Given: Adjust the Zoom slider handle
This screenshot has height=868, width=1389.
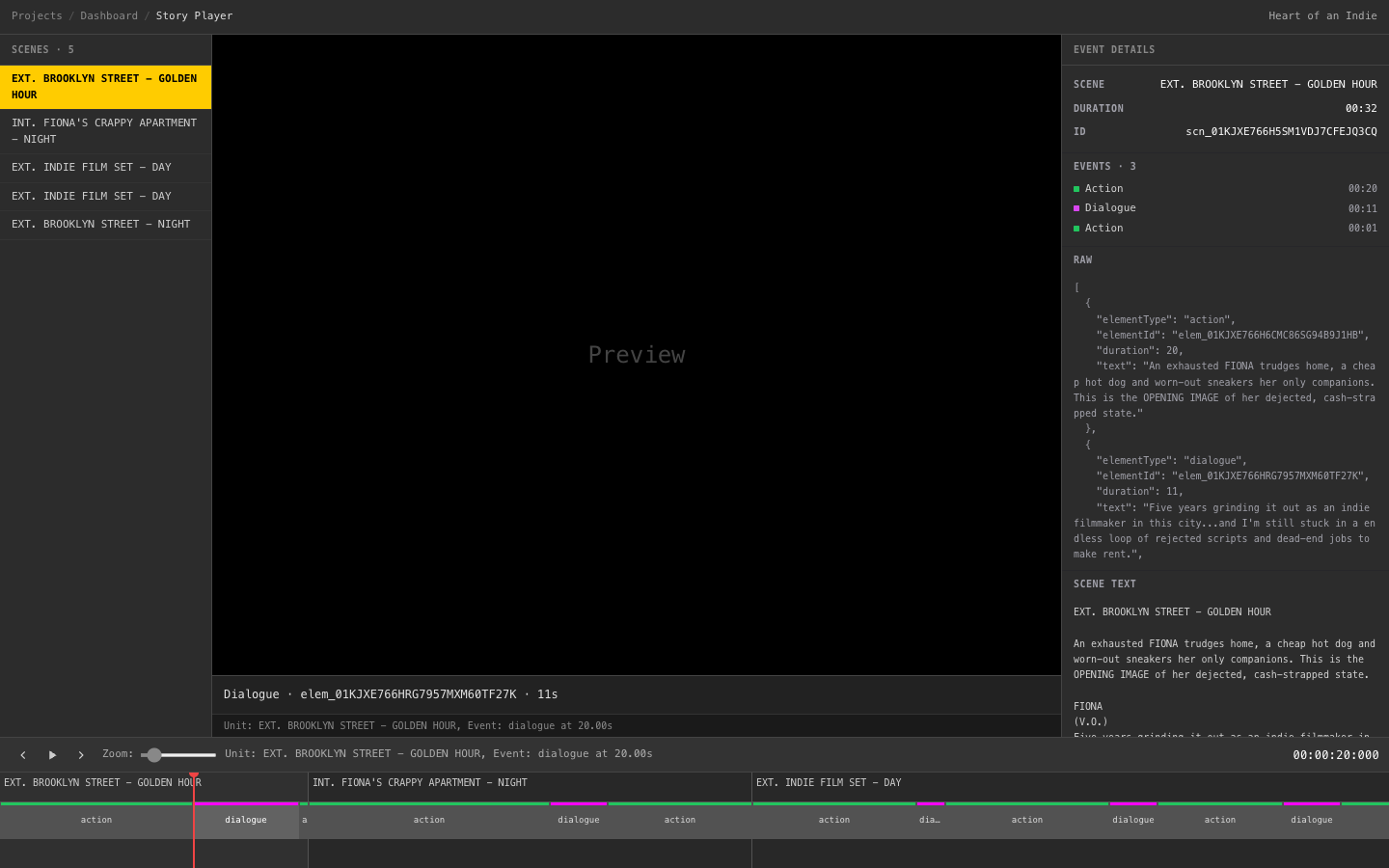Looking at the screenshot, I should (x=153, y=755).
